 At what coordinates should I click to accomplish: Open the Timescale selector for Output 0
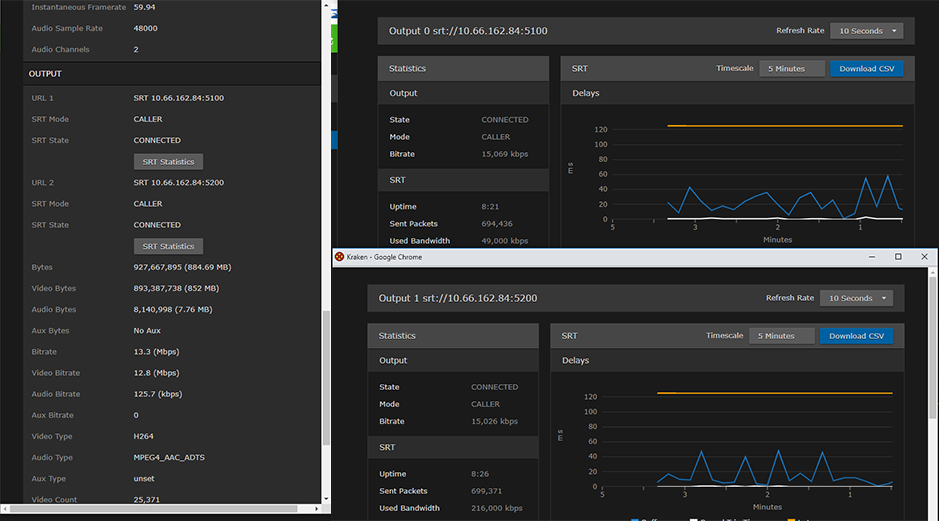click(792, 69)
